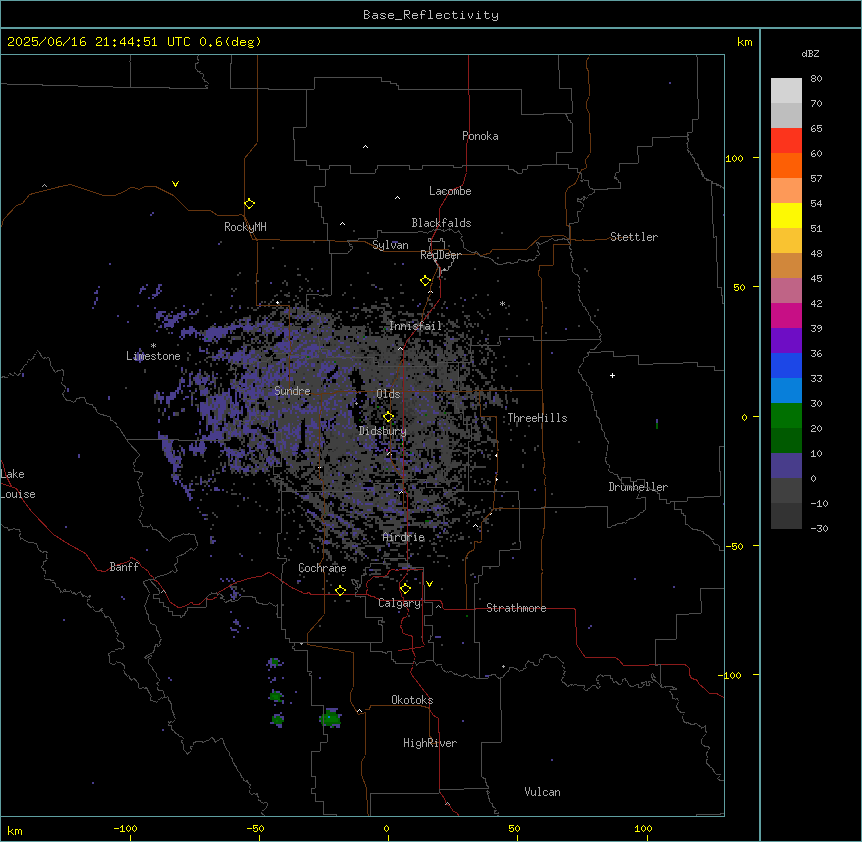The height and width of the screenshot is (842, 862).
Task: Click the Cochrane town label
Action: click(322, 568)
